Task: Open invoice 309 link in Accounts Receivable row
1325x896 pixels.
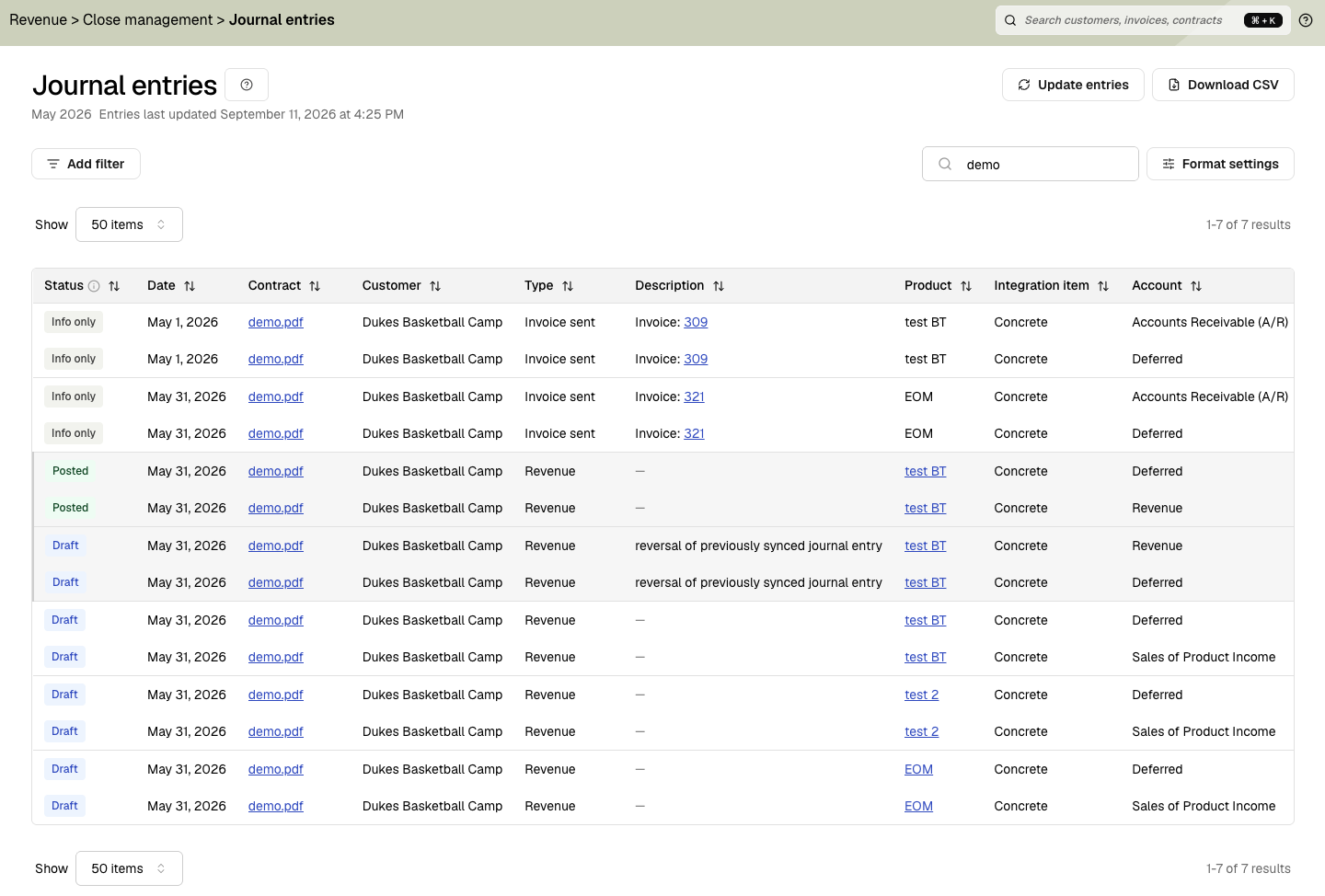Action: click(696, 322)
